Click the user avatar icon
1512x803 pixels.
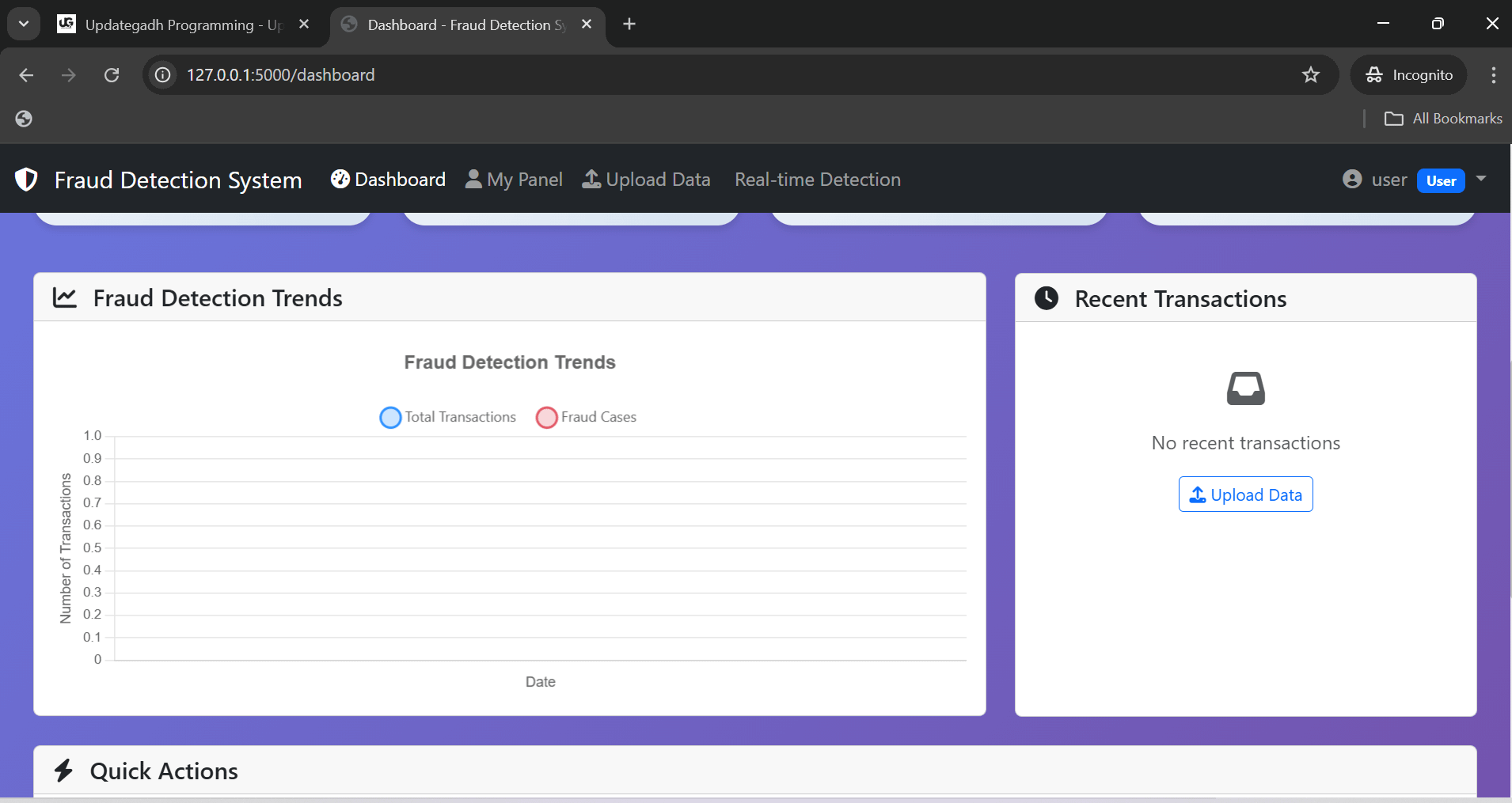pos(1352,180)
